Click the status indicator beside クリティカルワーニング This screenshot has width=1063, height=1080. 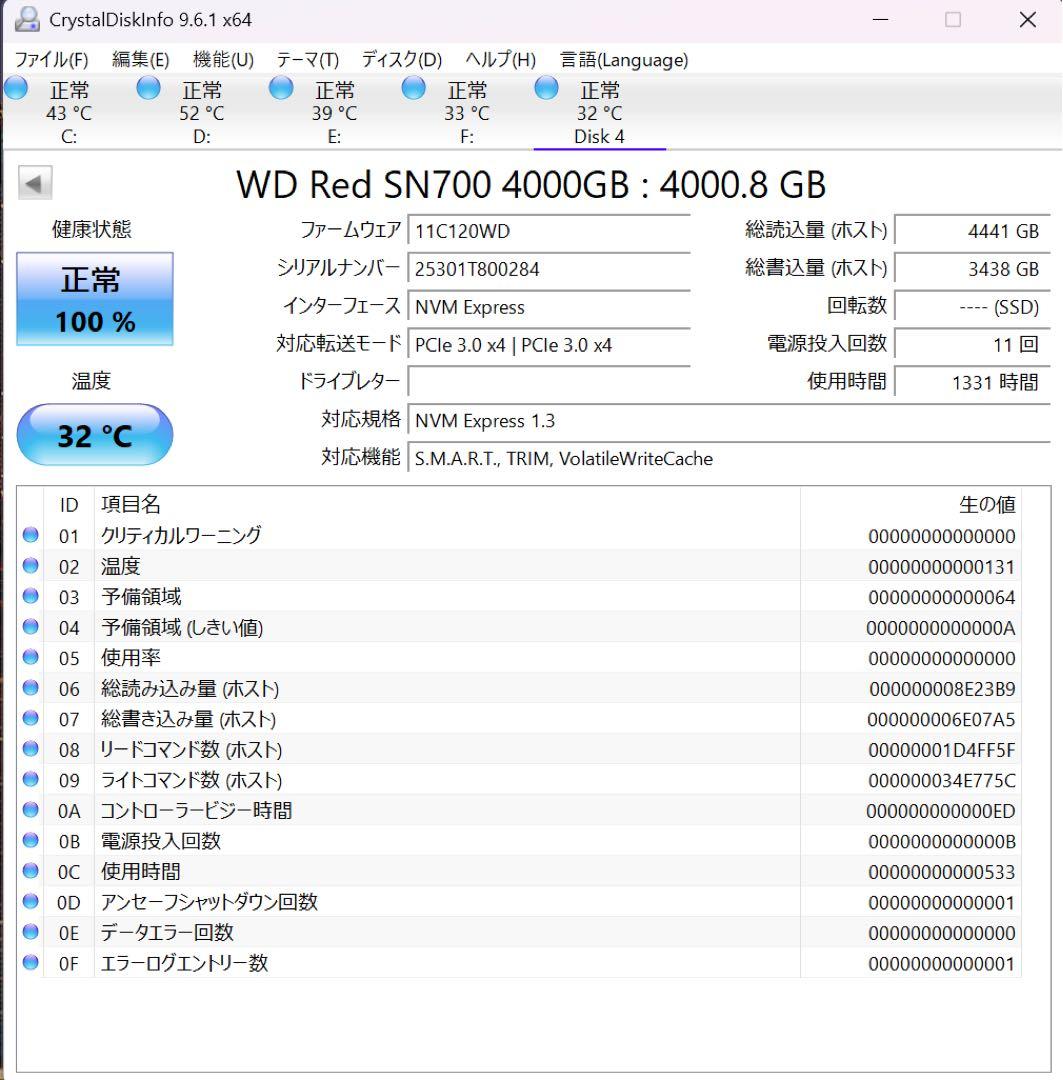coord(30,535)
